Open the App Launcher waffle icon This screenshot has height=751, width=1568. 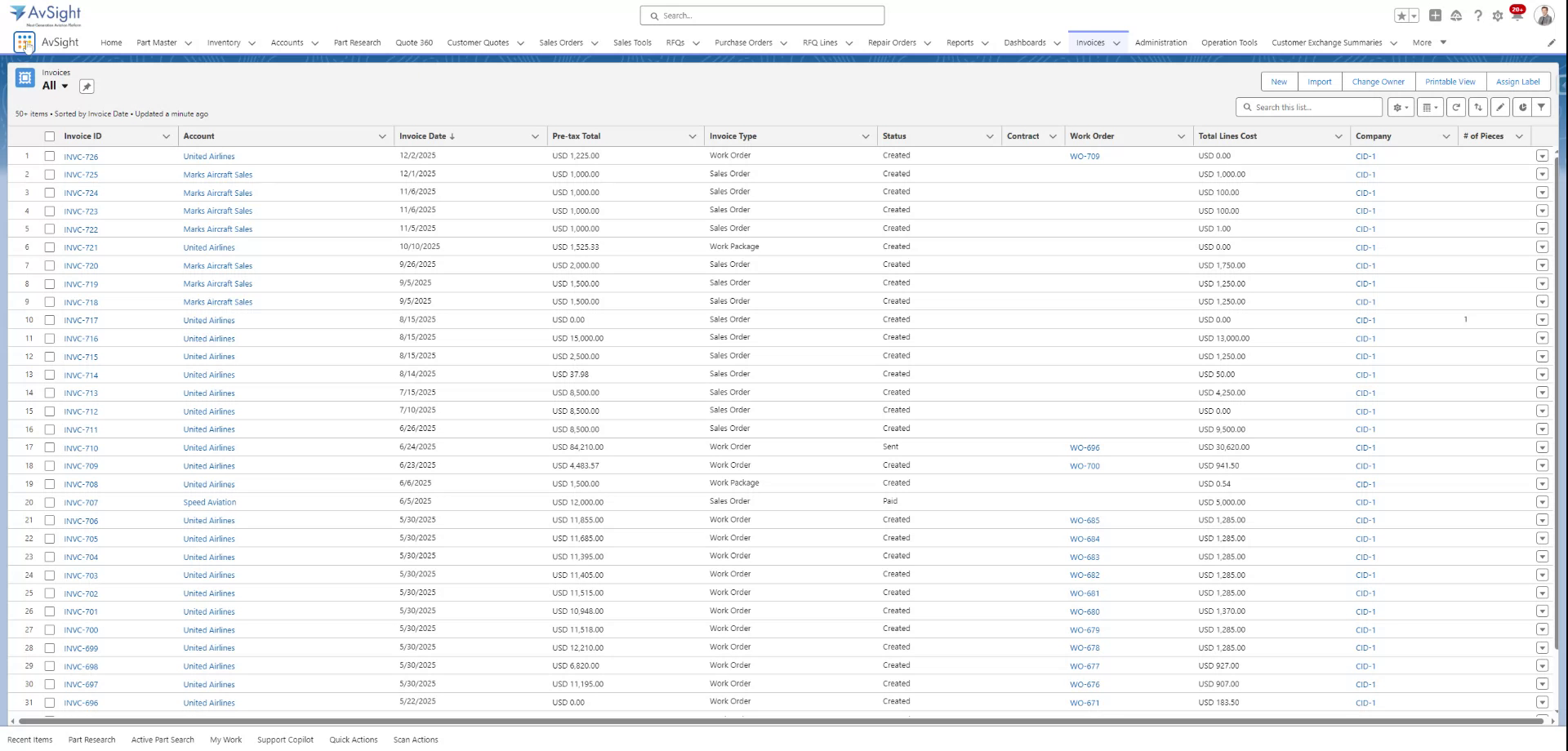coord(23,42)
